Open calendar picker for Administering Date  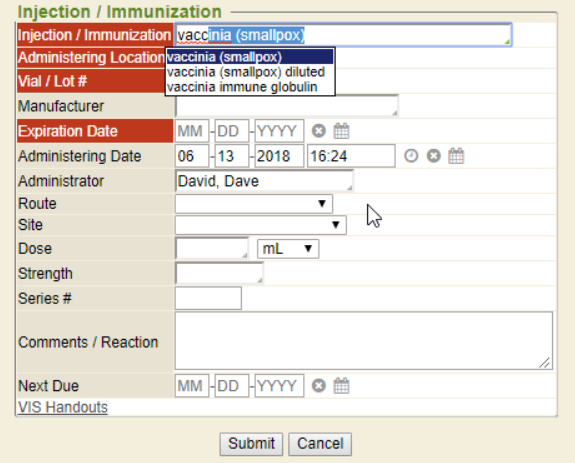(456, 156)
